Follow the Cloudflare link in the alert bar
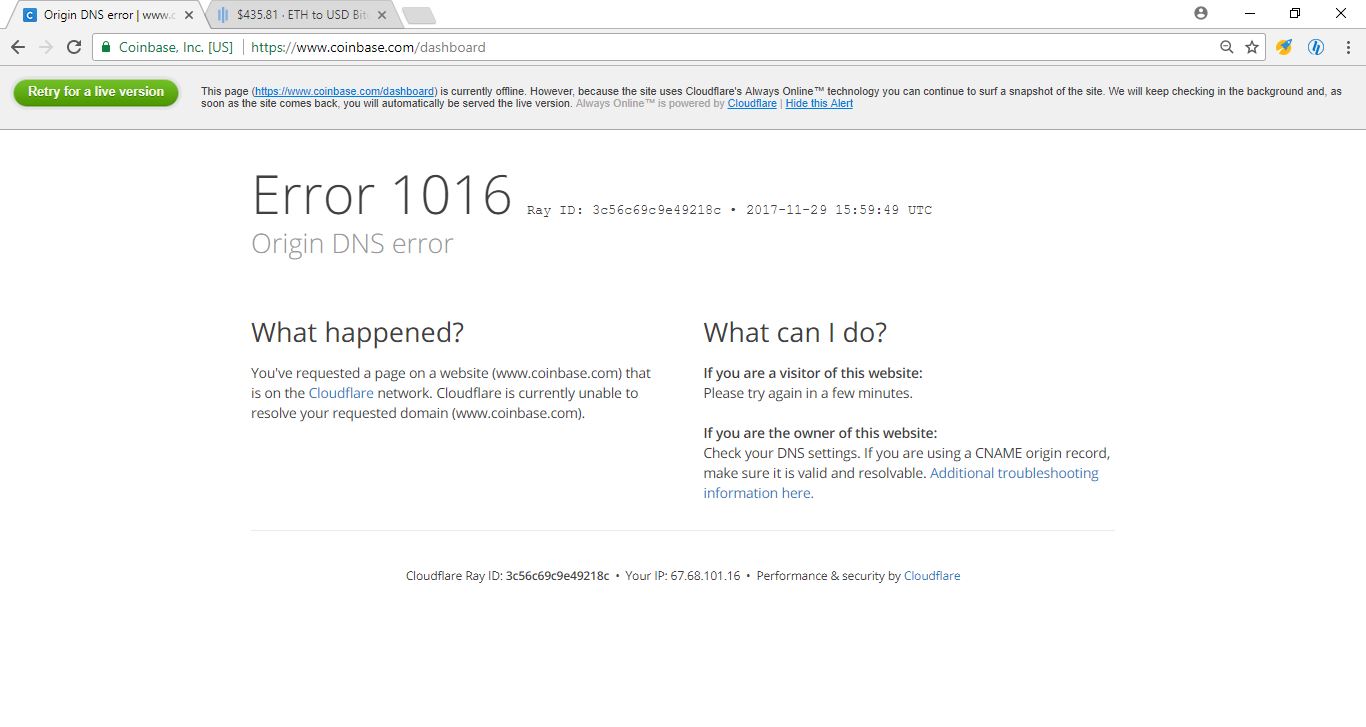The height and width of the screenshot is (727, 1366). point(752,103)
